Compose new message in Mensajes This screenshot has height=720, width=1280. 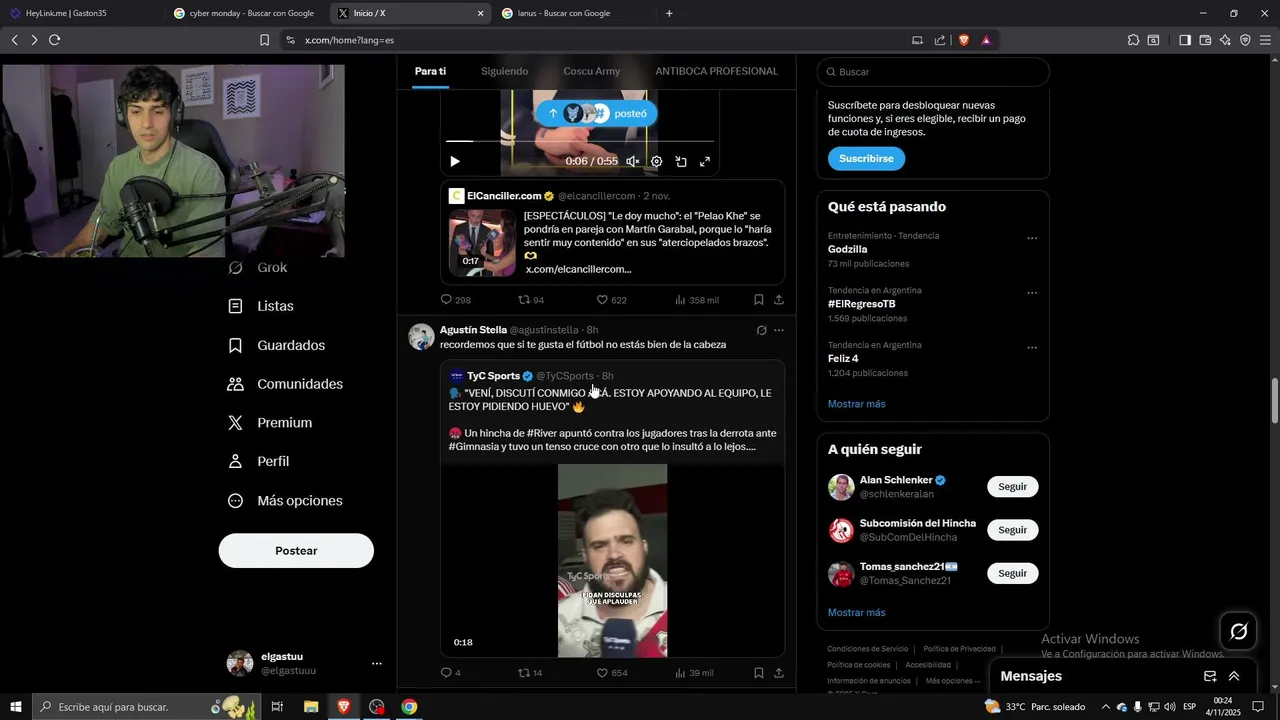click(1210, 676)
